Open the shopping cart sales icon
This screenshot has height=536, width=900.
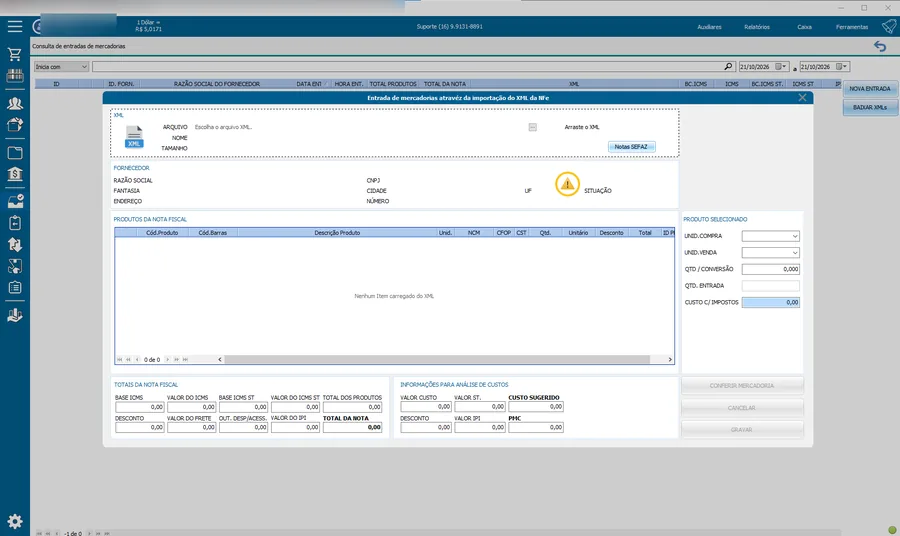pyautogui.click(x=15, y=54)
